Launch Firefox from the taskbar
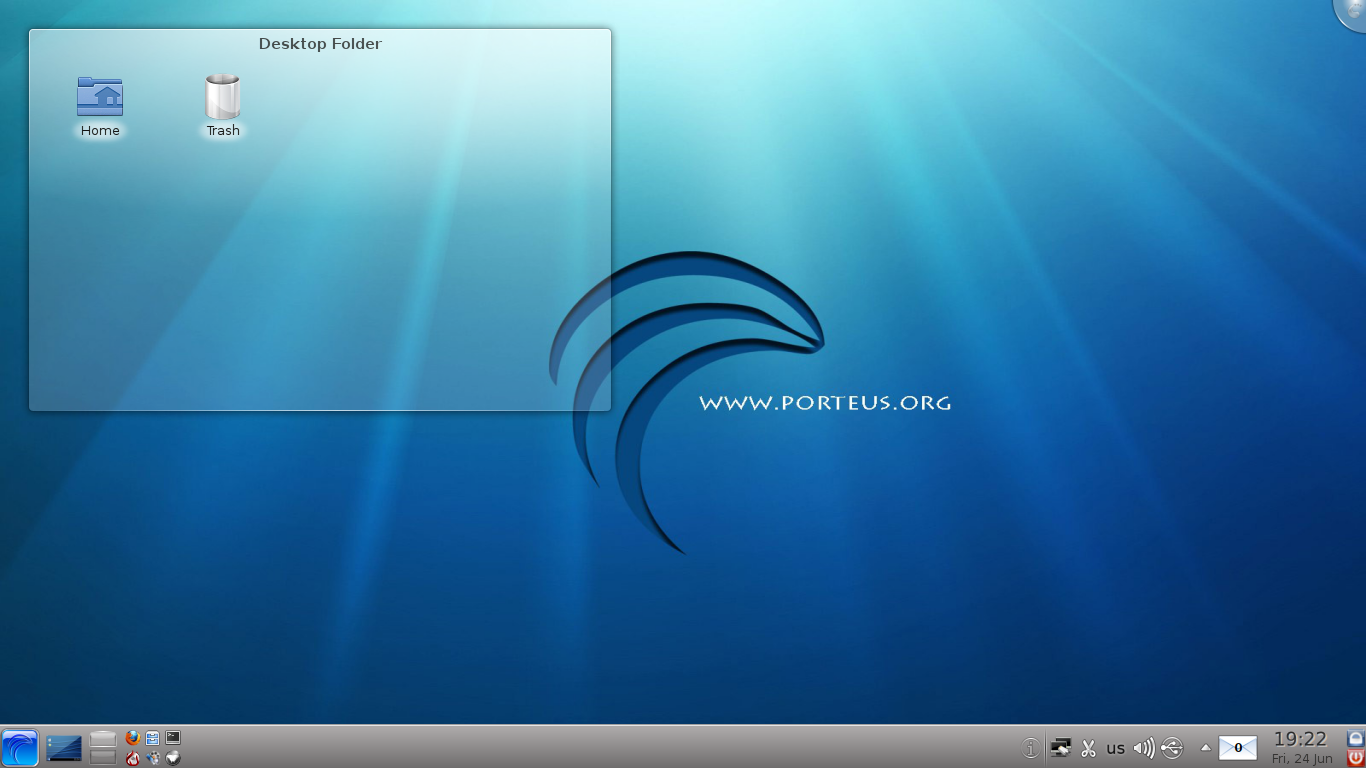Viewport: 1366px width, 768px height. (x=133, y=738)
